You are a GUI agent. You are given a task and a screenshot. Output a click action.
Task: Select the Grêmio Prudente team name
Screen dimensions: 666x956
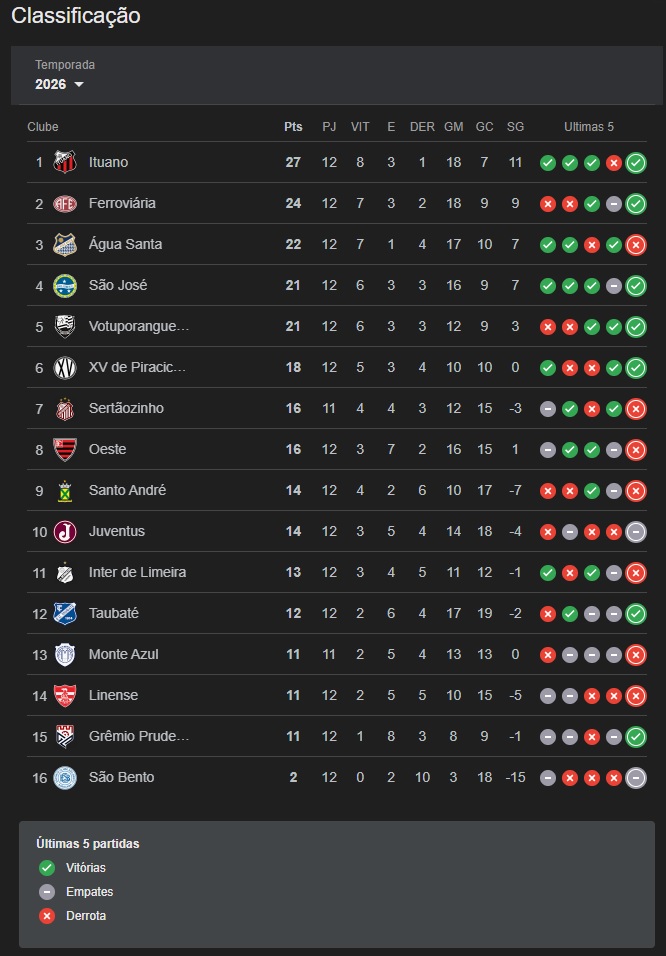coord(138,736)
